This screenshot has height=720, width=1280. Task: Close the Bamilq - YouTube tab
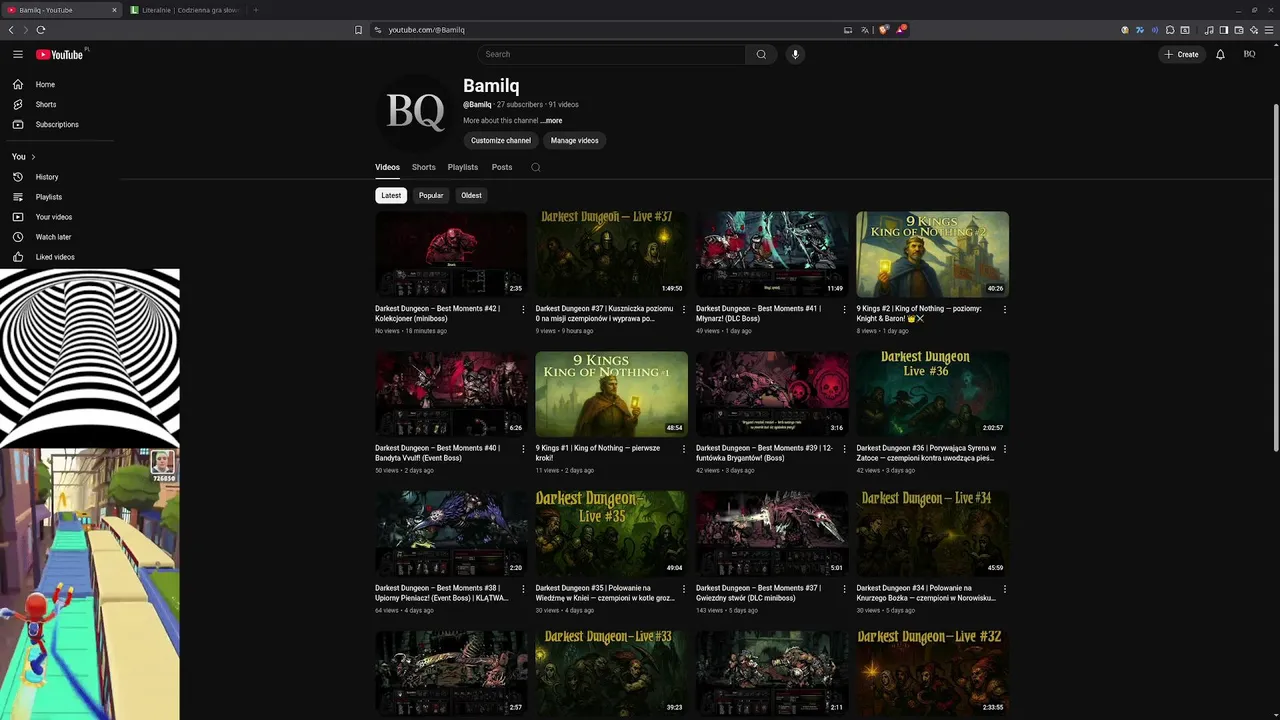114,10
